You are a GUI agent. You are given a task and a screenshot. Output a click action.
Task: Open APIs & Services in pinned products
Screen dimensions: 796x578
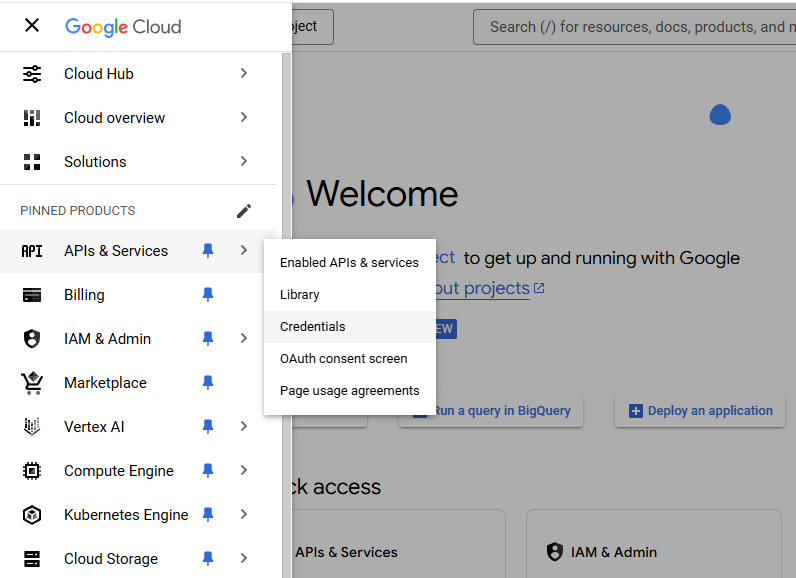138,251
